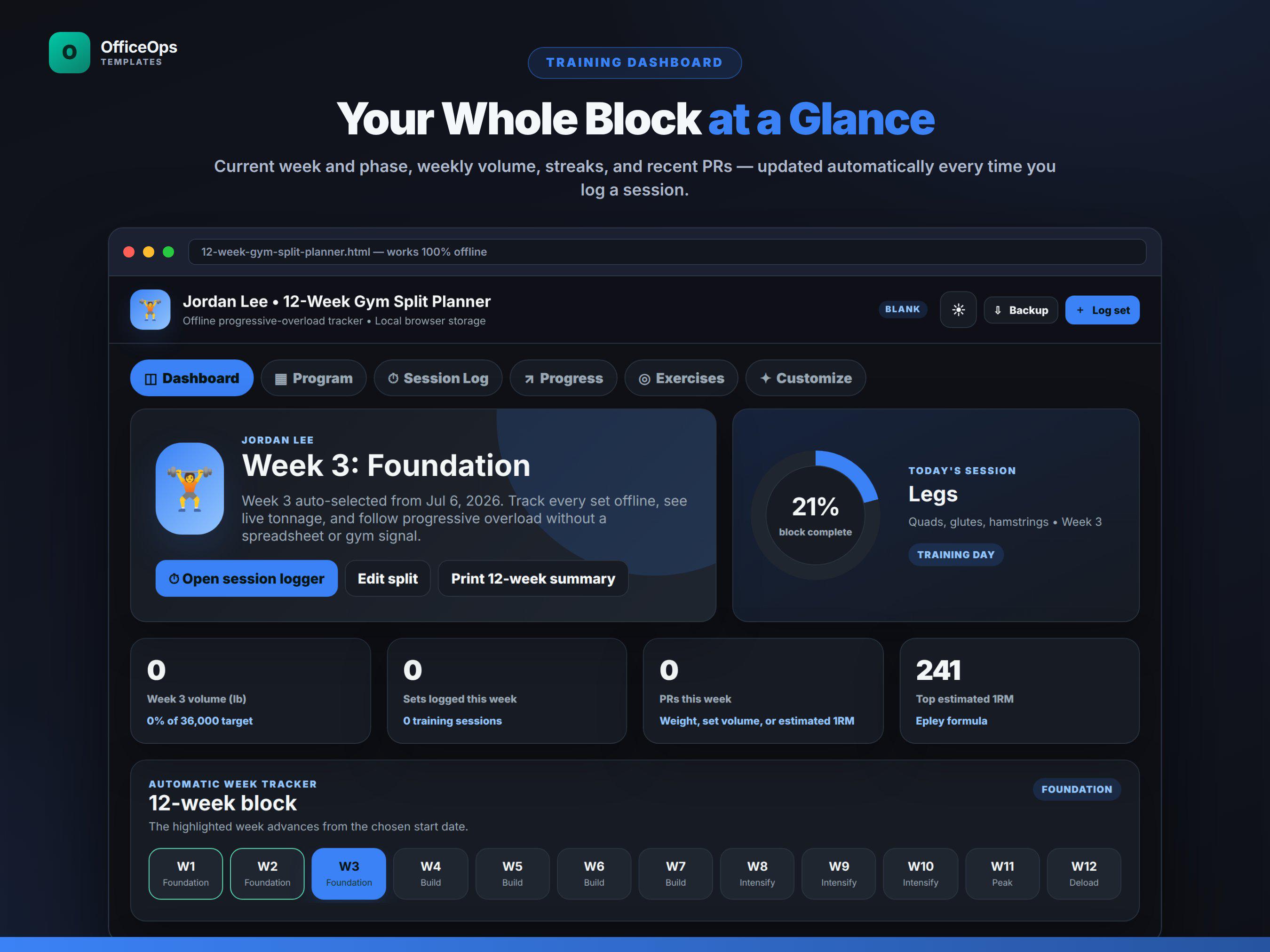The image size is (1270, 952).
Task: Click the weightlifter app icon in header
Action: (150, 309)
